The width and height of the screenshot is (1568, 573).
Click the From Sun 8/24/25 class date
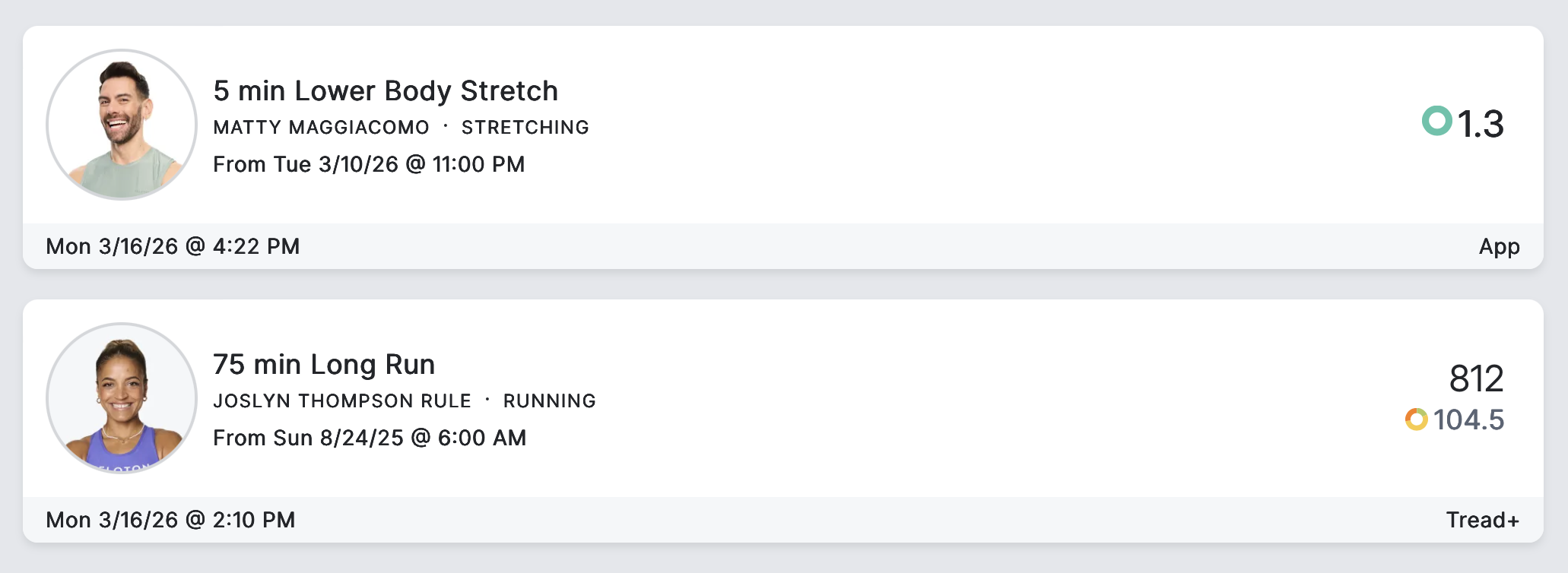point(370,438)
